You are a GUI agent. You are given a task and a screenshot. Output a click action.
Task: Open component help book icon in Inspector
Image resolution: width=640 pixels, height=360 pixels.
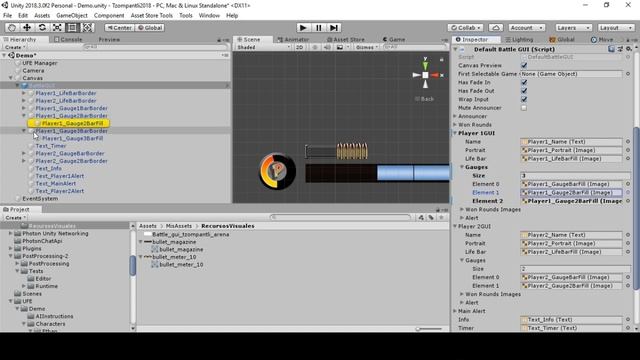tap(611, 49)
